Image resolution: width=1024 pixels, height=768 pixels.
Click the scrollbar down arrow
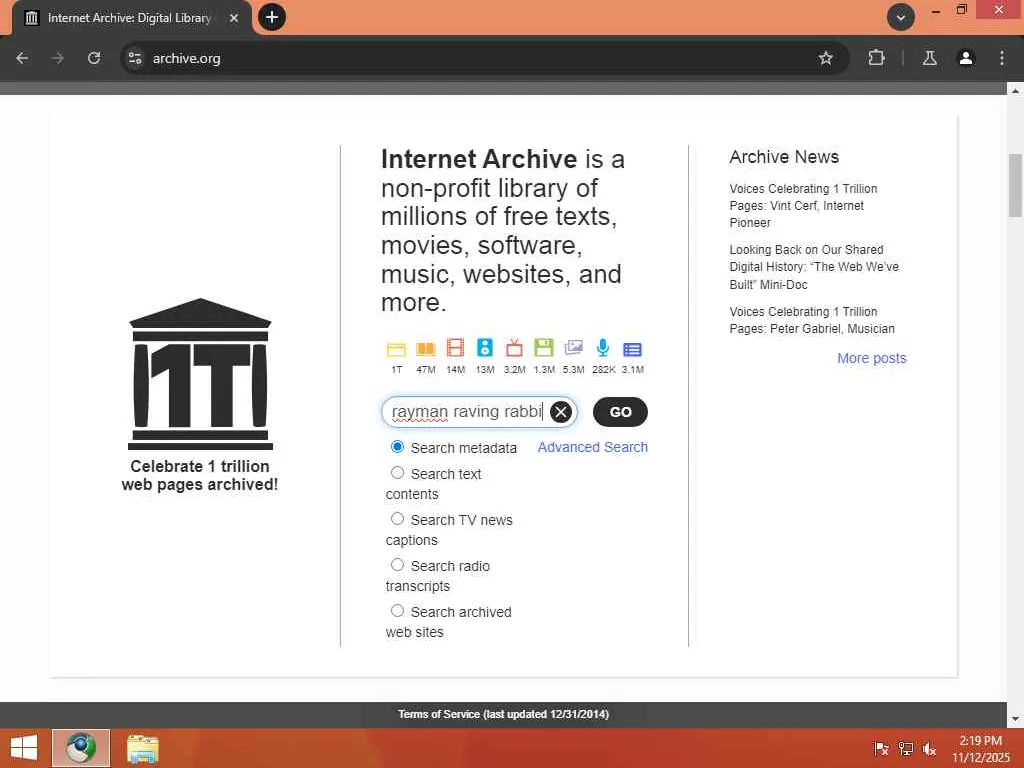coord(1015,719)
